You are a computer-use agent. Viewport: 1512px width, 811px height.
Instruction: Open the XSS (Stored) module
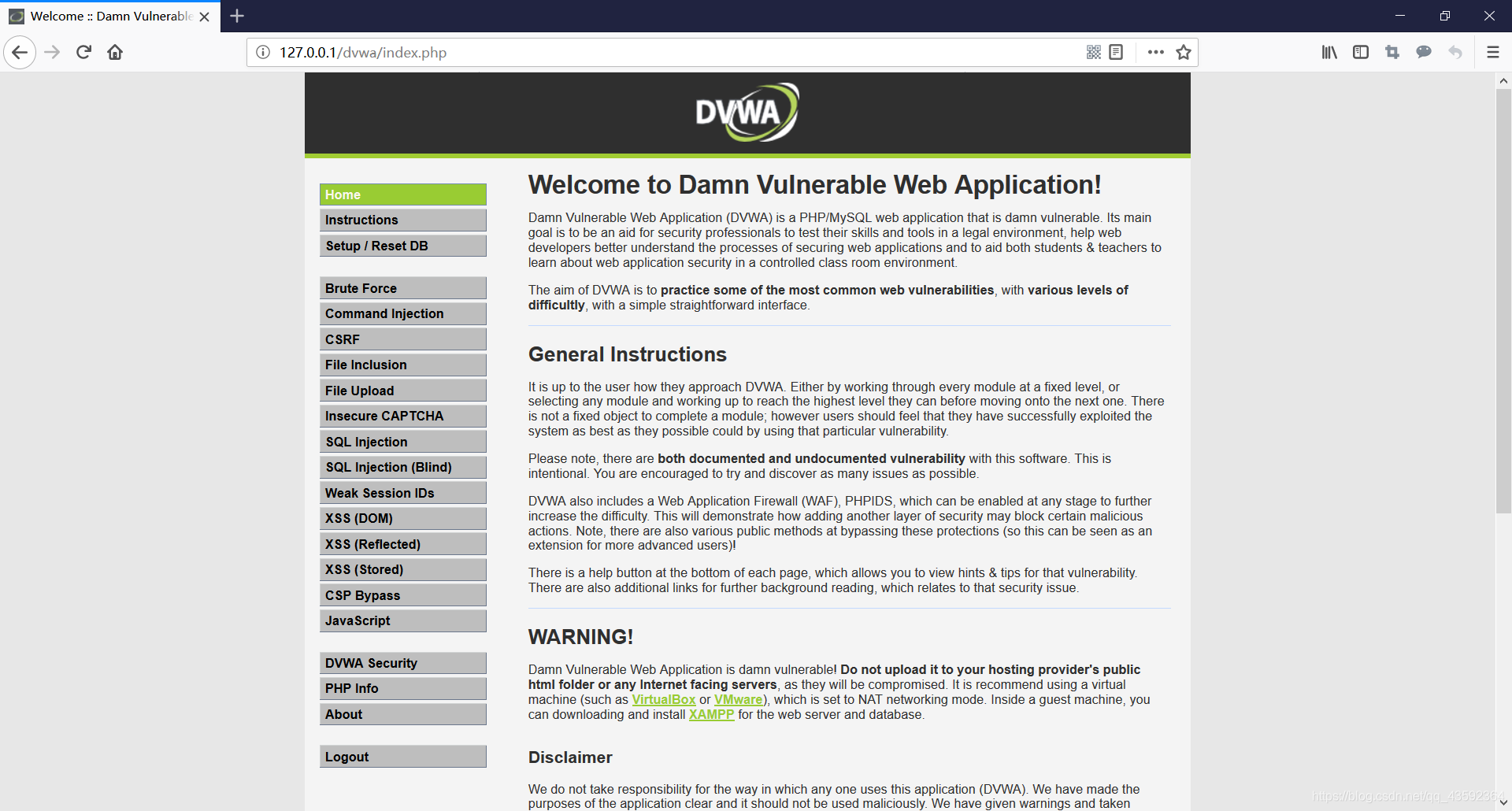pos(403,569)
